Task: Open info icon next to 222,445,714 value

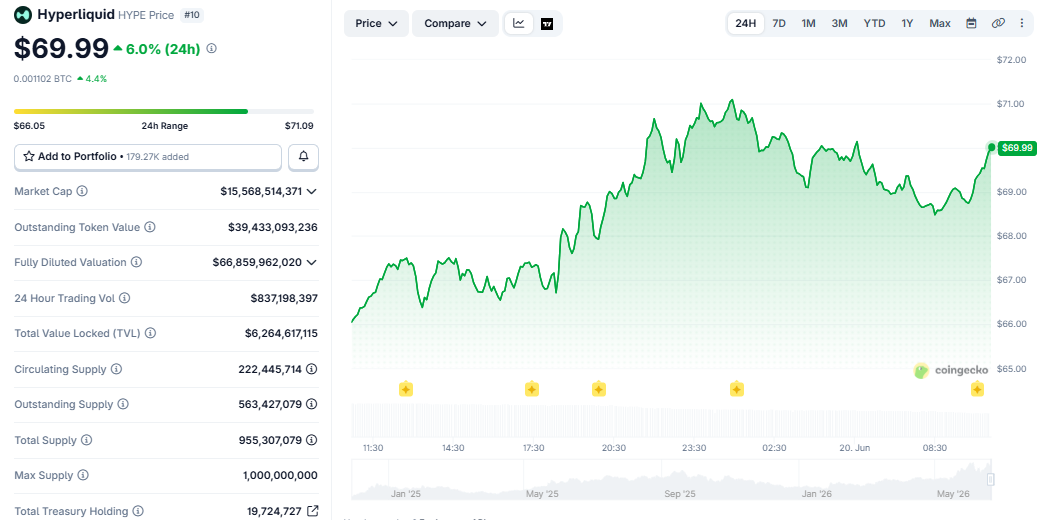Action: (x=312, y=369)
